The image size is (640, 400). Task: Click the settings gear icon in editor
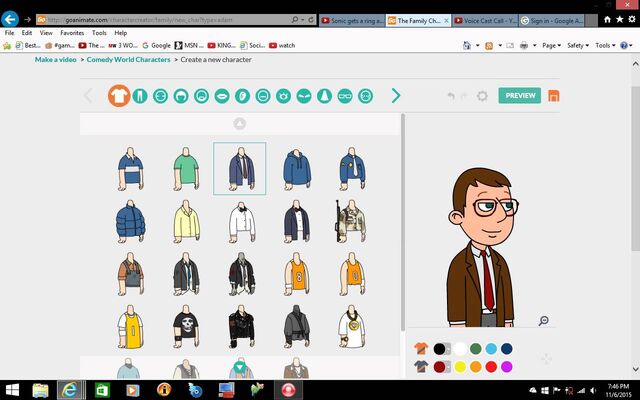(x=482, y=96)
